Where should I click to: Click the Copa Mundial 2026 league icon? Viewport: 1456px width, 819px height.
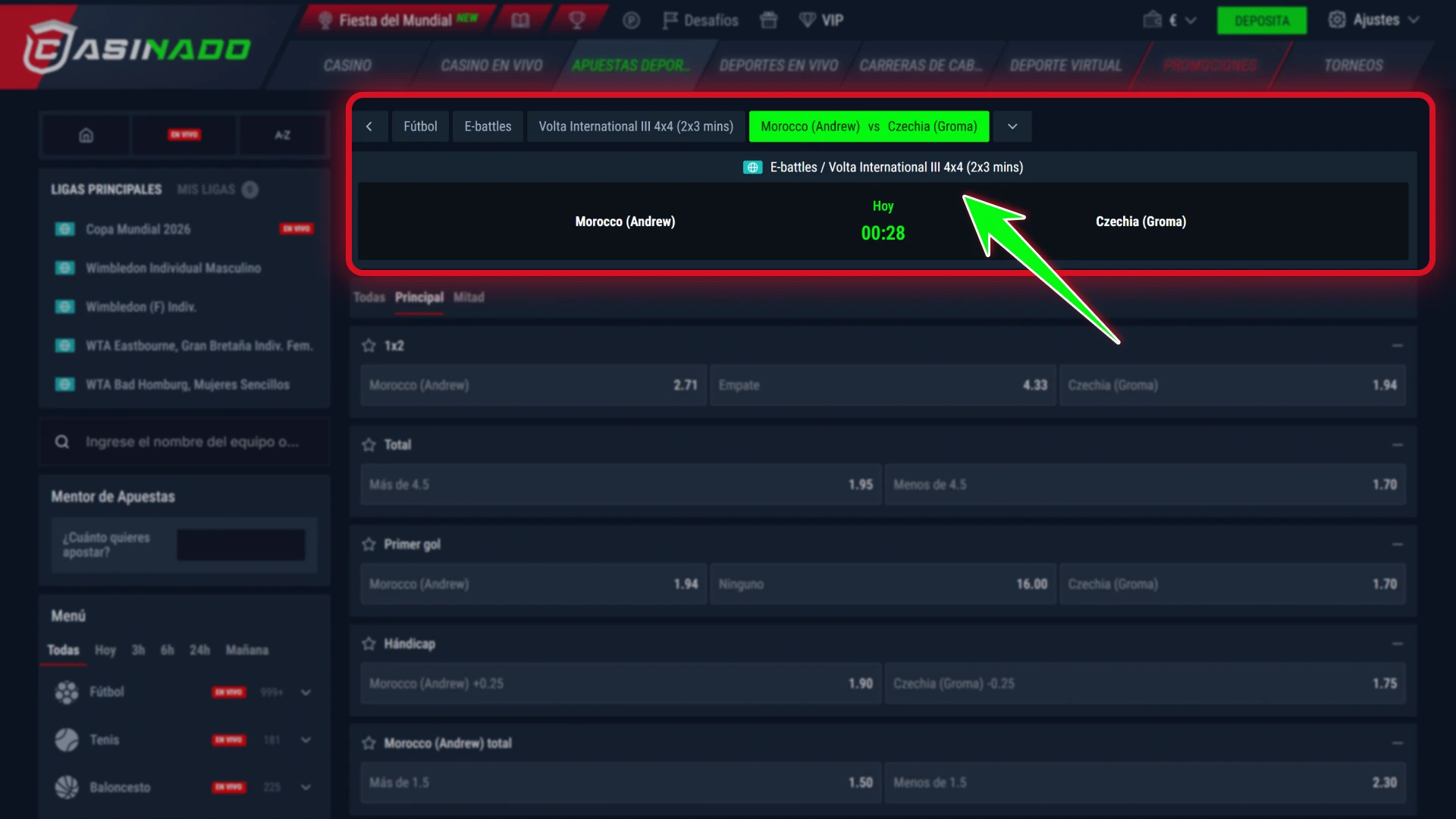(x=65, y=229)
